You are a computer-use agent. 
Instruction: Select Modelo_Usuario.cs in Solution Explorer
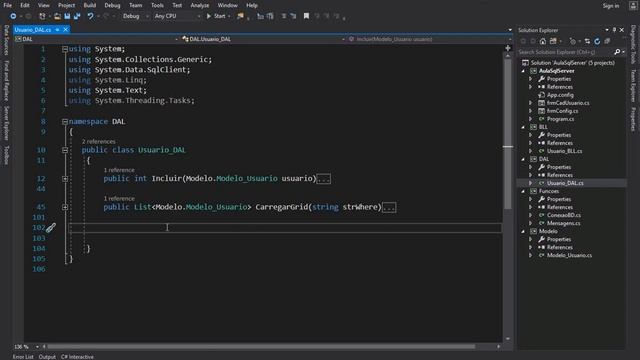coord(569,256)
